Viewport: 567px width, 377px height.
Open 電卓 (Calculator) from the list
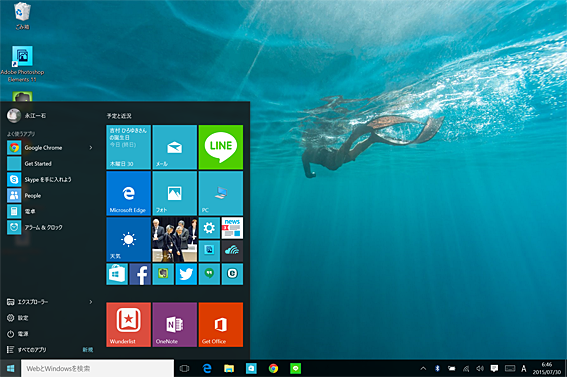51,211
